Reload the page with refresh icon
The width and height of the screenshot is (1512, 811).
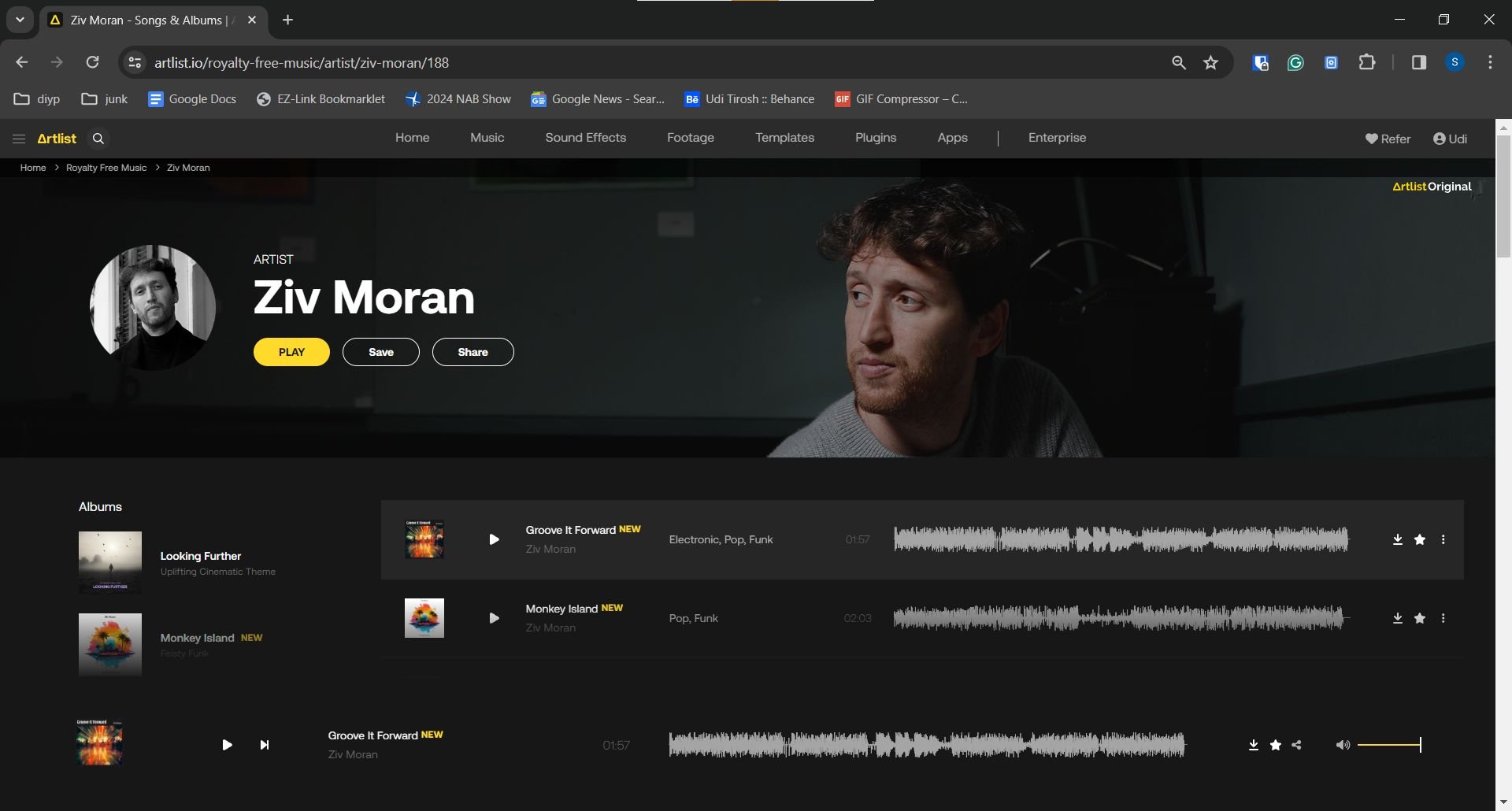(x=92, y=62)
